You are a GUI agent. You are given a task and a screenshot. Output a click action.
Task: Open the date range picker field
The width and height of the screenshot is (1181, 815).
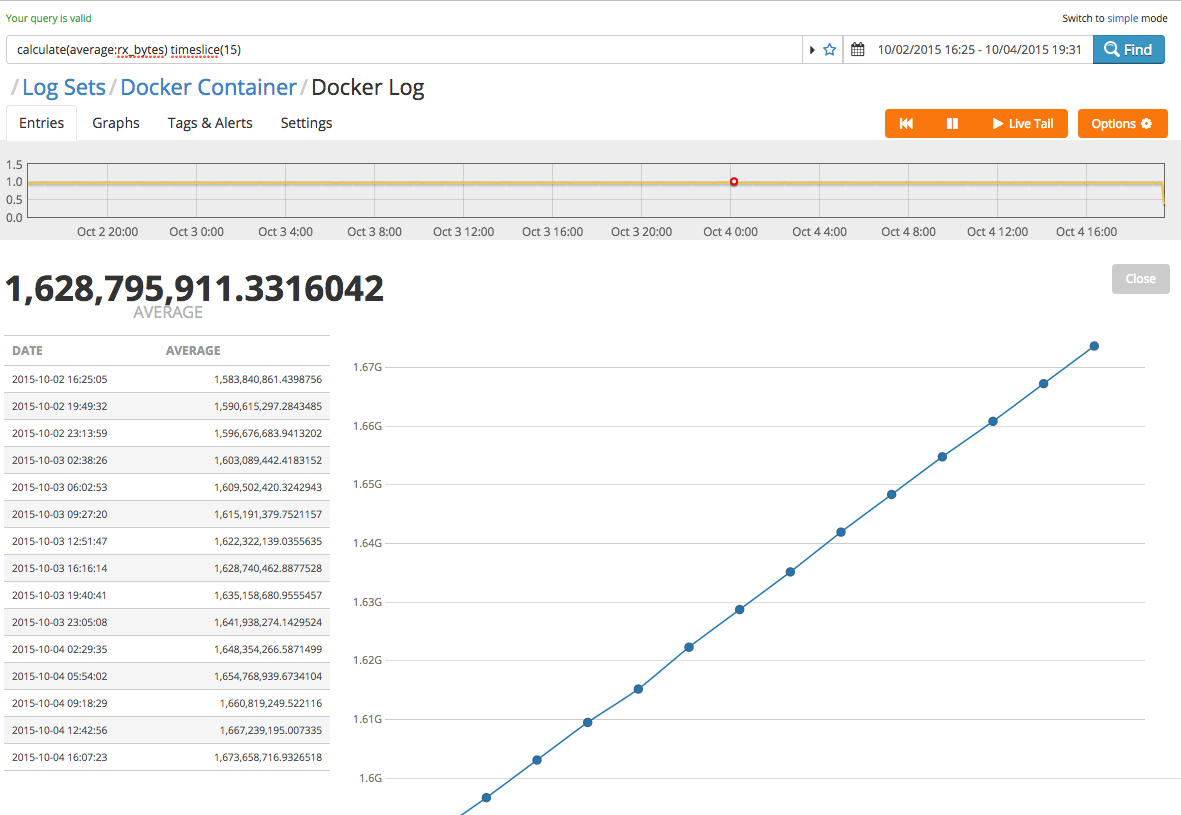(978, 50)
